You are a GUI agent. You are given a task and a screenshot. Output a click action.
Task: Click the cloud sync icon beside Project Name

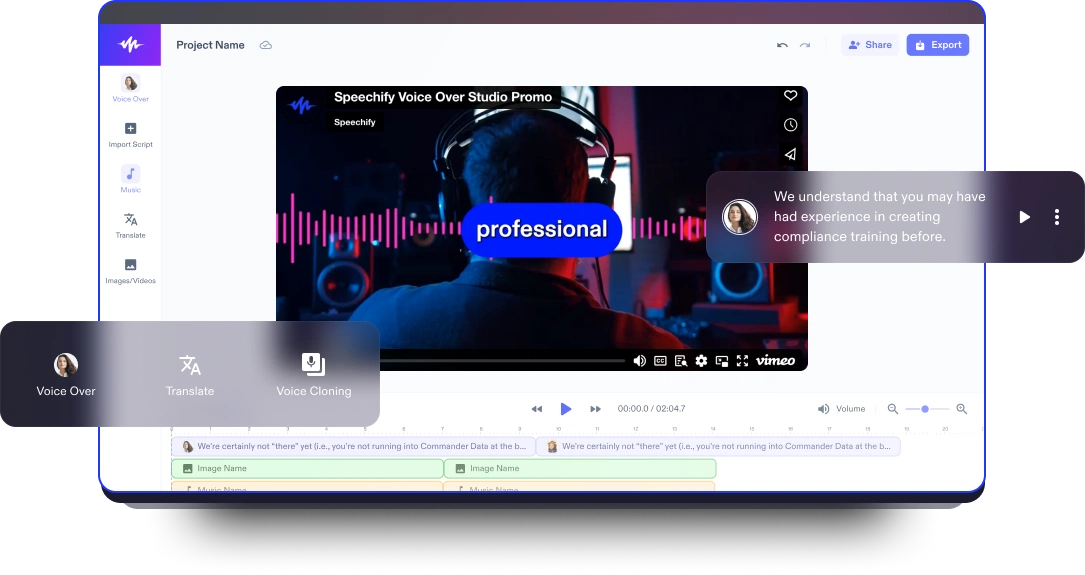(x=266, y=45)
